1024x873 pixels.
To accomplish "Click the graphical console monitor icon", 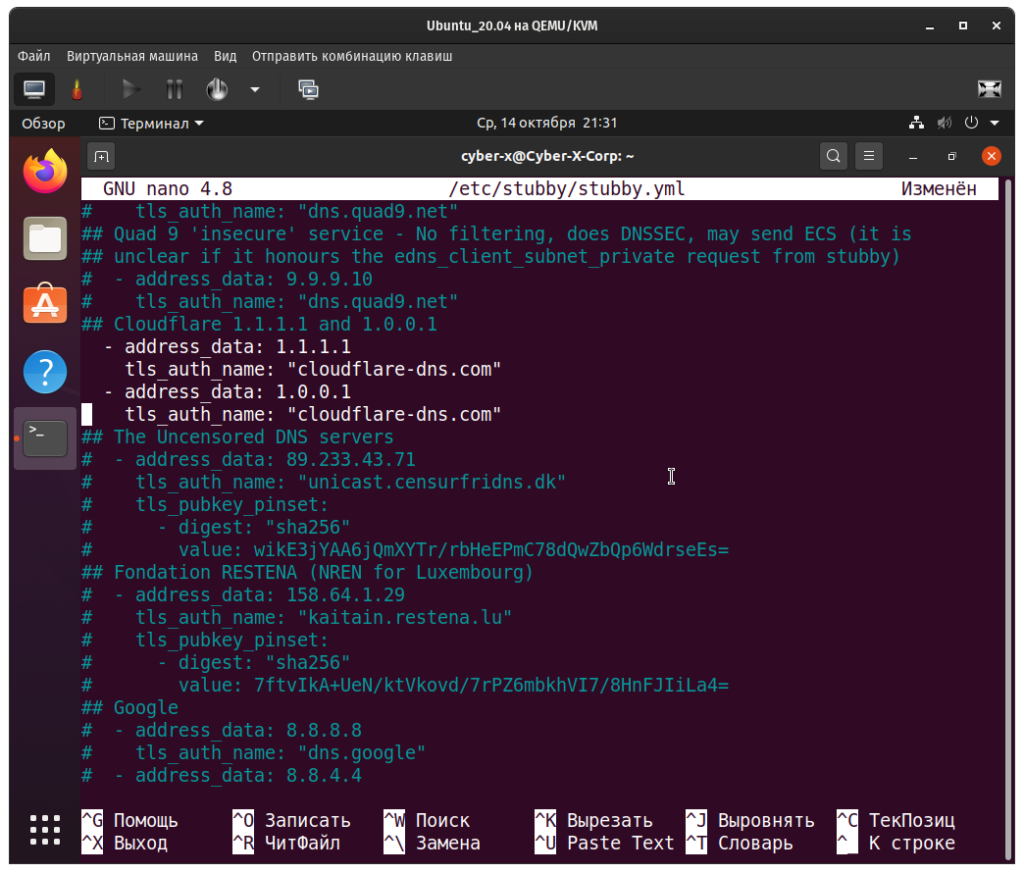I will [34, 89].
